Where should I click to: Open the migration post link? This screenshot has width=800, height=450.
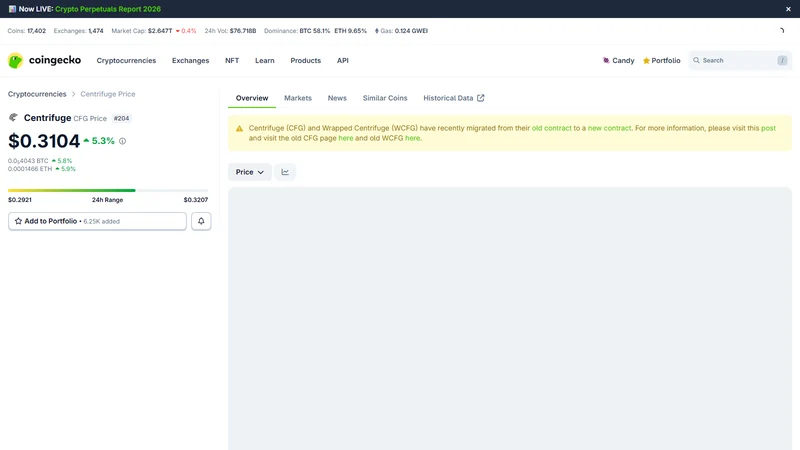point(768,128)
